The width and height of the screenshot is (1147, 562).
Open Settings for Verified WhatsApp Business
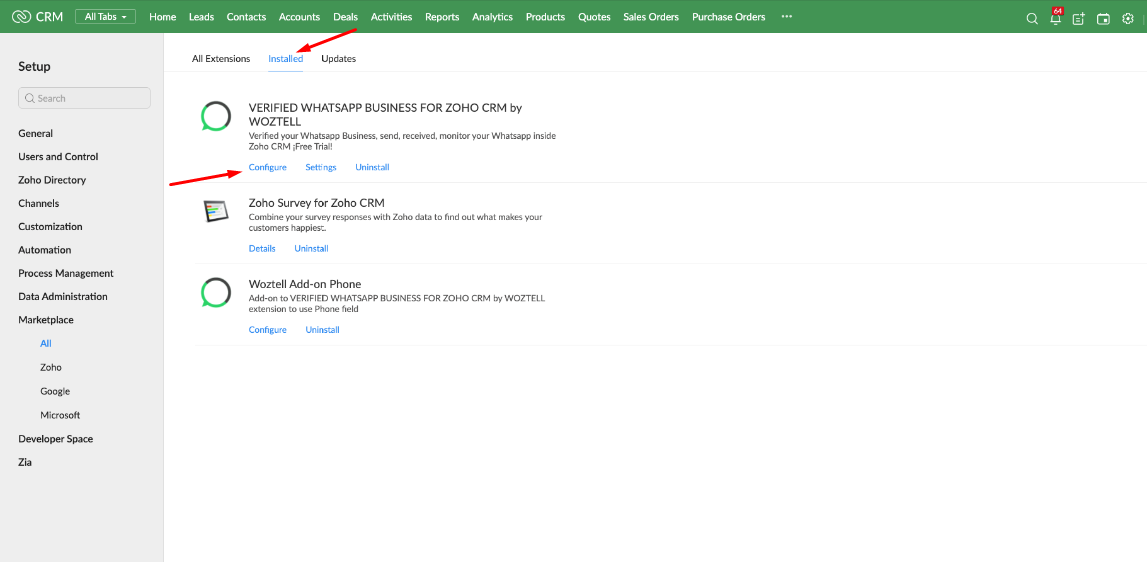tap(321, 168)
